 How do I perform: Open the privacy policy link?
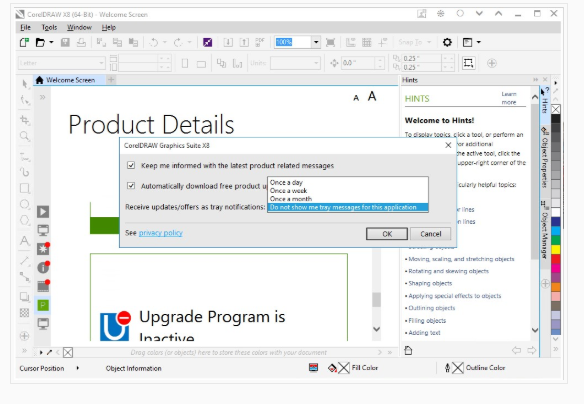[161, 233]
